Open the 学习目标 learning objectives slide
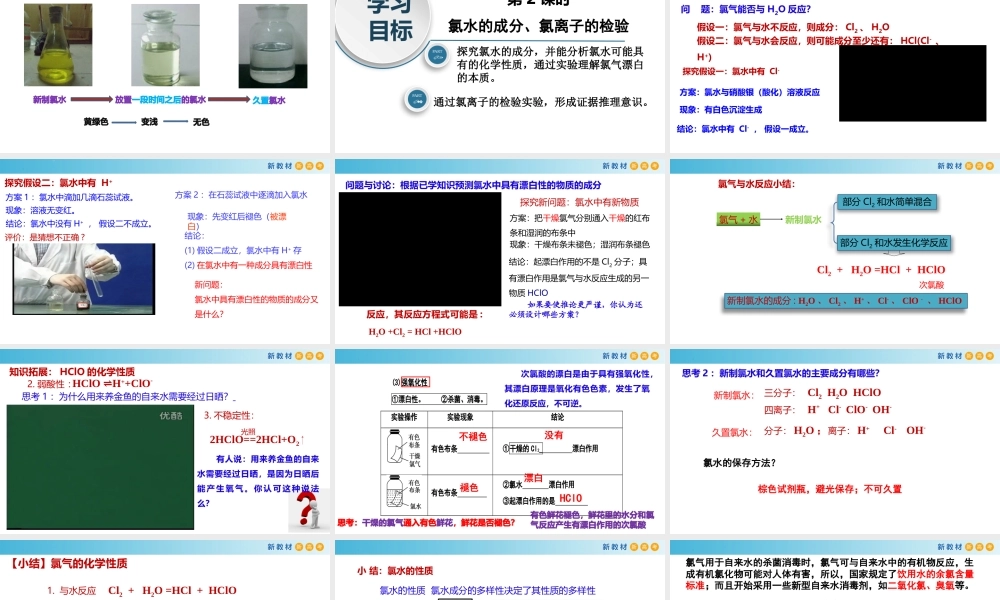Screen dimensions: 1000x600 499,76
